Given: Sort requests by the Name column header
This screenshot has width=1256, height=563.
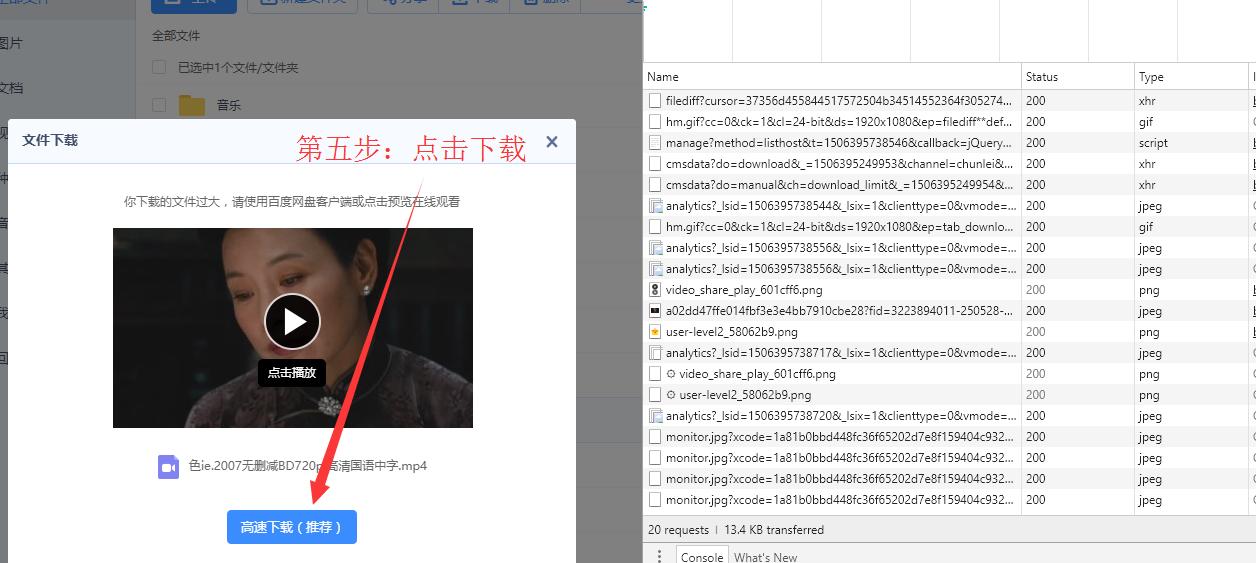Looking at the screenshot, I should (832, 77).
